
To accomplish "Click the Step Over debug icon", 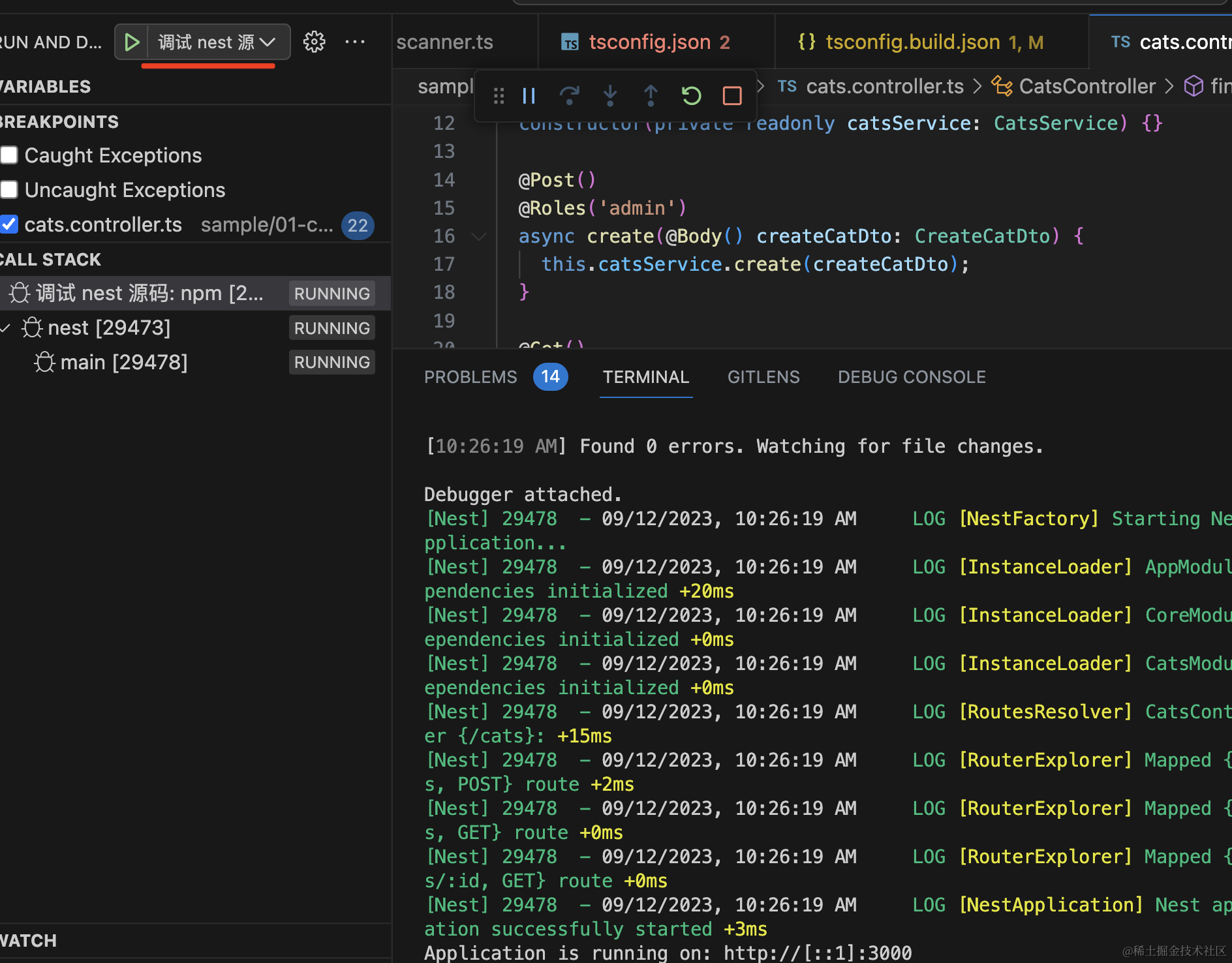I will (569, 96).
